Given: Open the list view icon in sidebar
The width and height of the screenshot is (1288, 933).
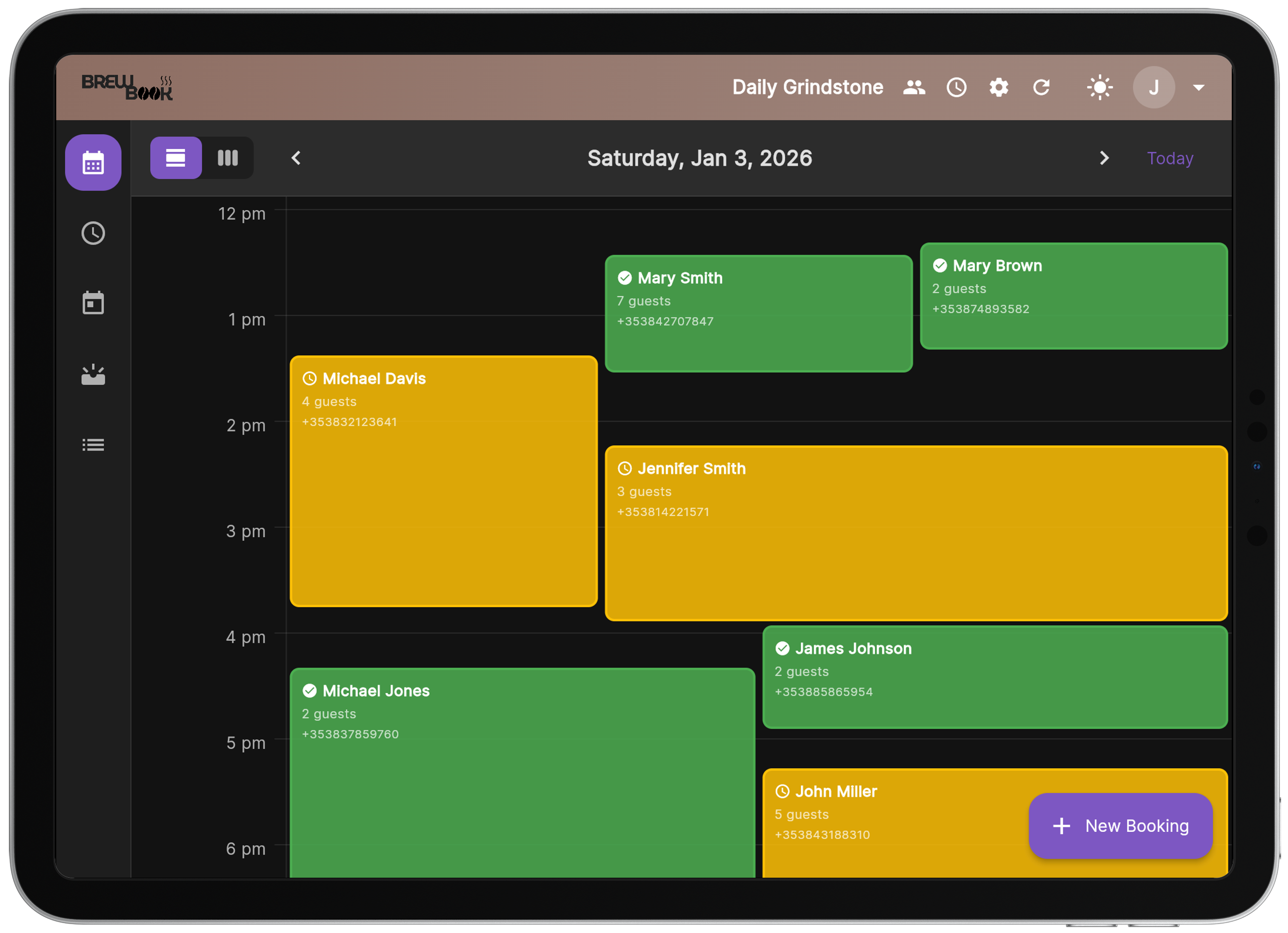Looking at the screenshot, I should [x=93, y=445].
